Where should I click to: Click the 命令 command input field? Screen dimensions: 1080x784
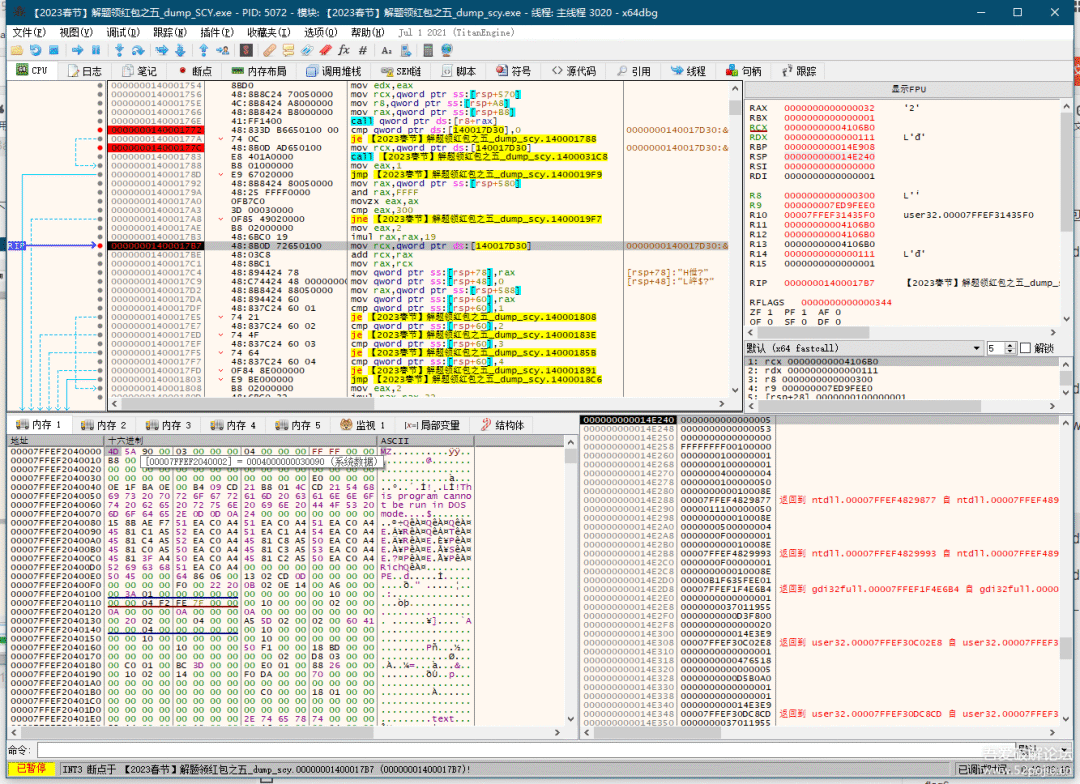click(526, 750)
